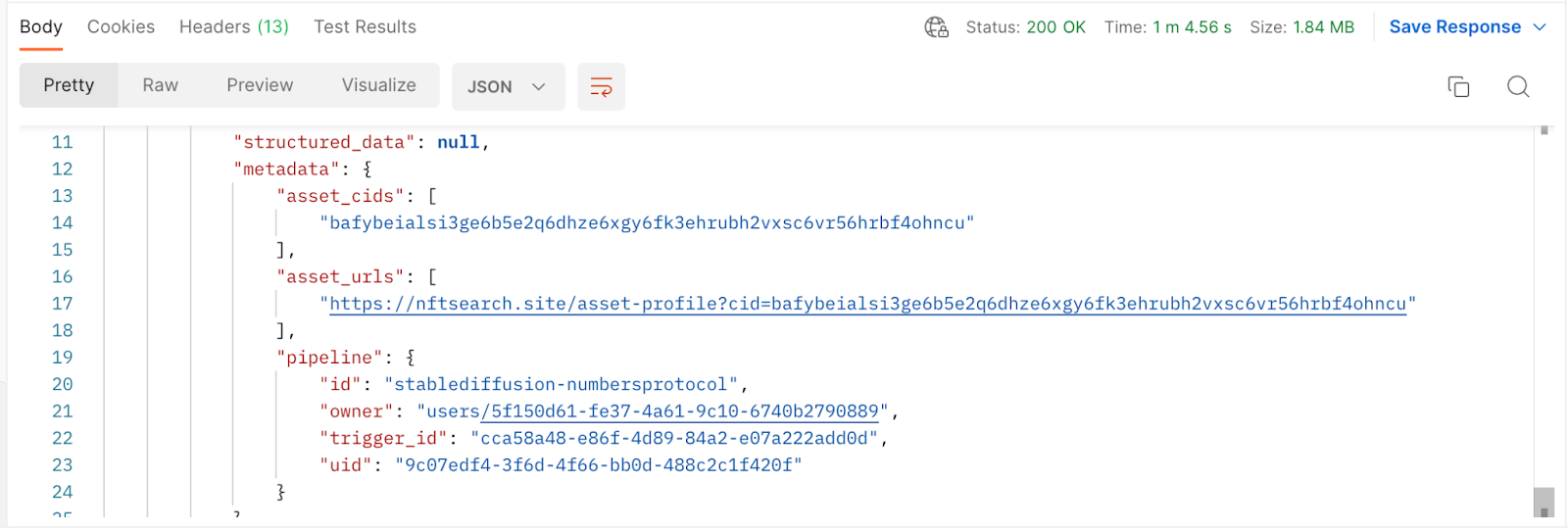This screenshot has height=531, width=1568.
Task: Open the nftsearch.site asset-profile URL
Action: pos(867,304)
